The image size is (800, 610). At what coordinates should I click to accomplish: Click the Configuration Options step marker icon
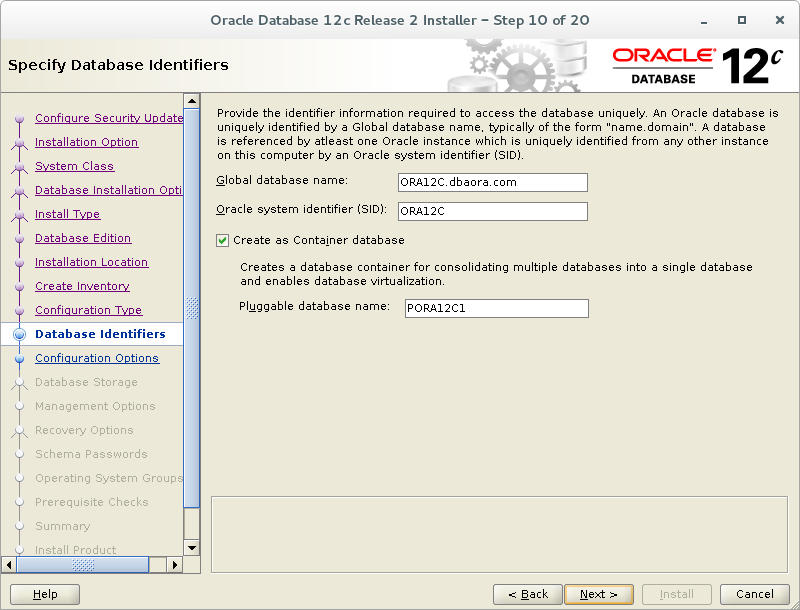coord(19,359)
